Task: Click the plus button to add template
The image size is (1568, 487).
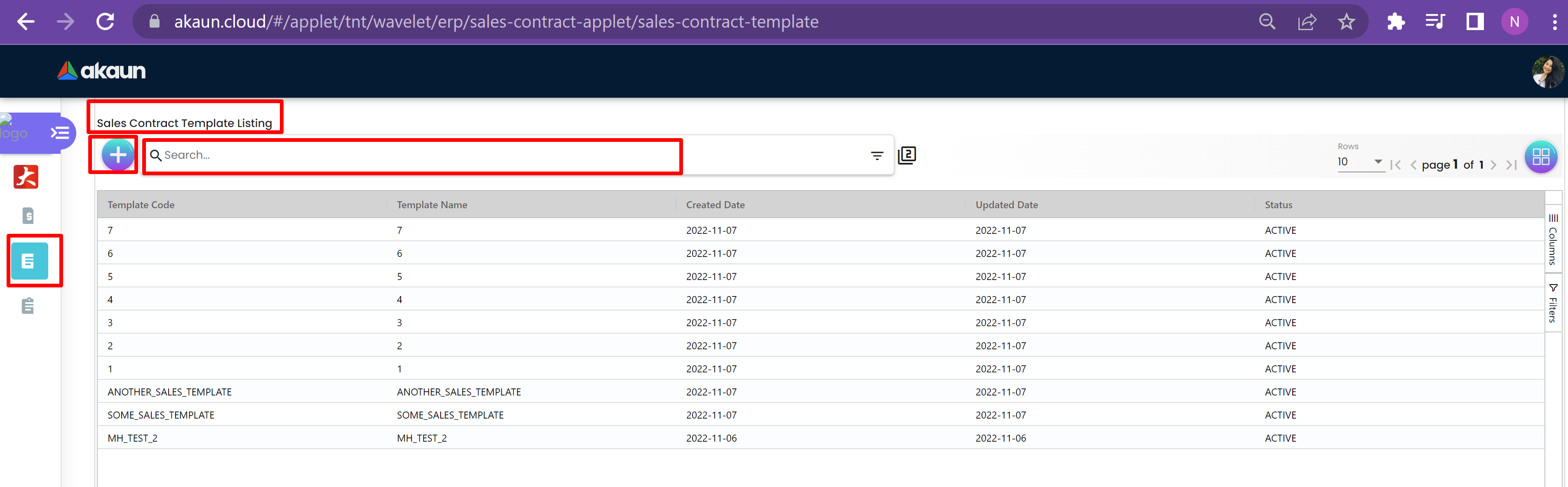Action: (x=117, y=155)
